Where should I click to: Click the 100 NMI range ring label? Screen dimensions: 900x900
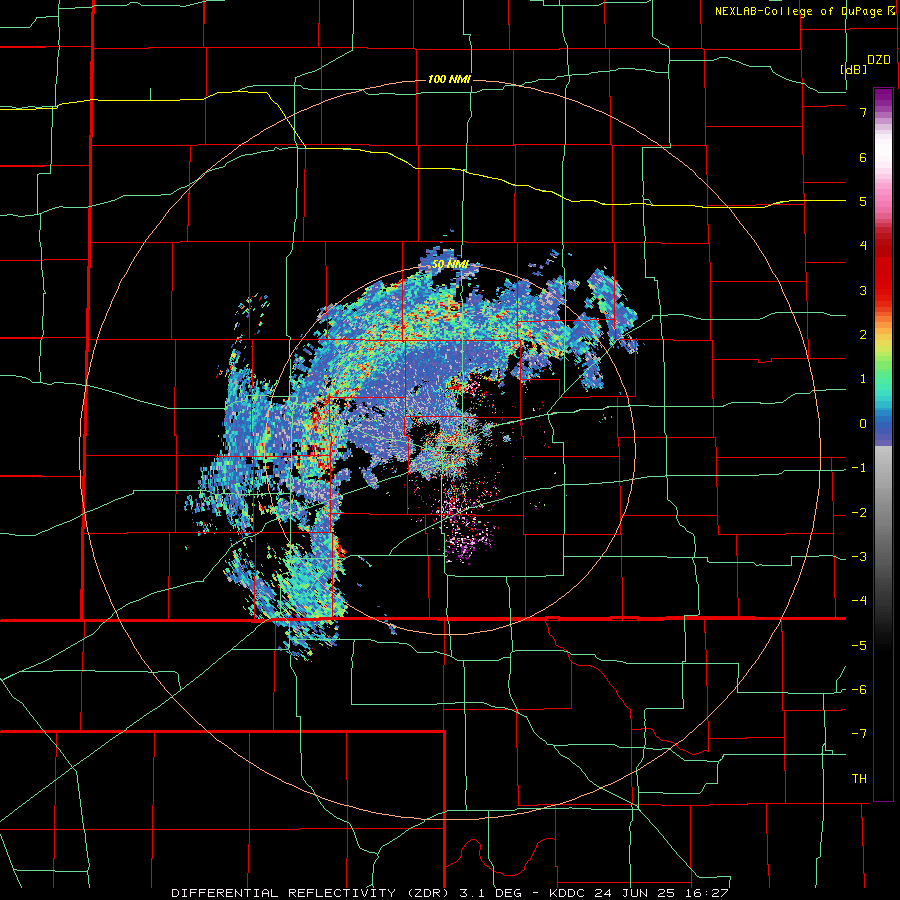click(x=449, y=79)
